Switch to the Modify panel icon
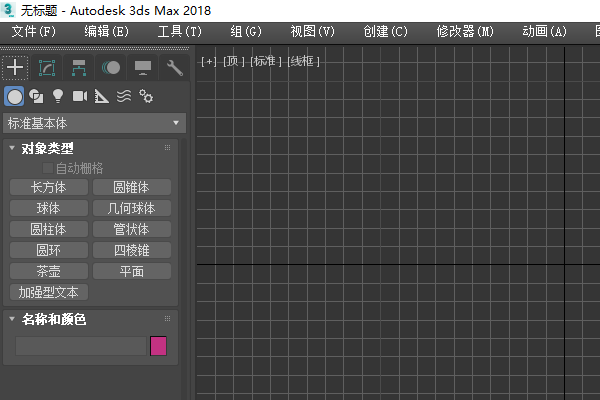The image size is (600, 400). pyautogui.click(x=47, y=68)
